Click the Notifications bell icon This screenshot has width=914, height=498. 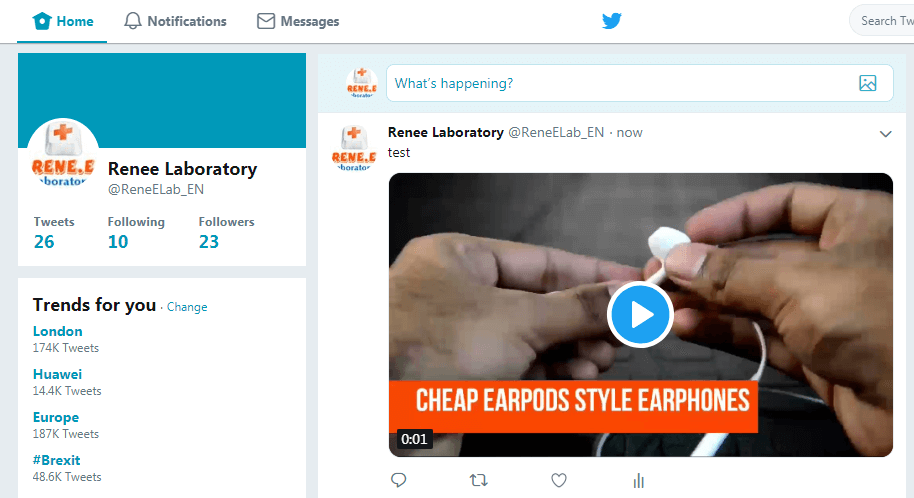pyautogui.click(x=133, y=21)
